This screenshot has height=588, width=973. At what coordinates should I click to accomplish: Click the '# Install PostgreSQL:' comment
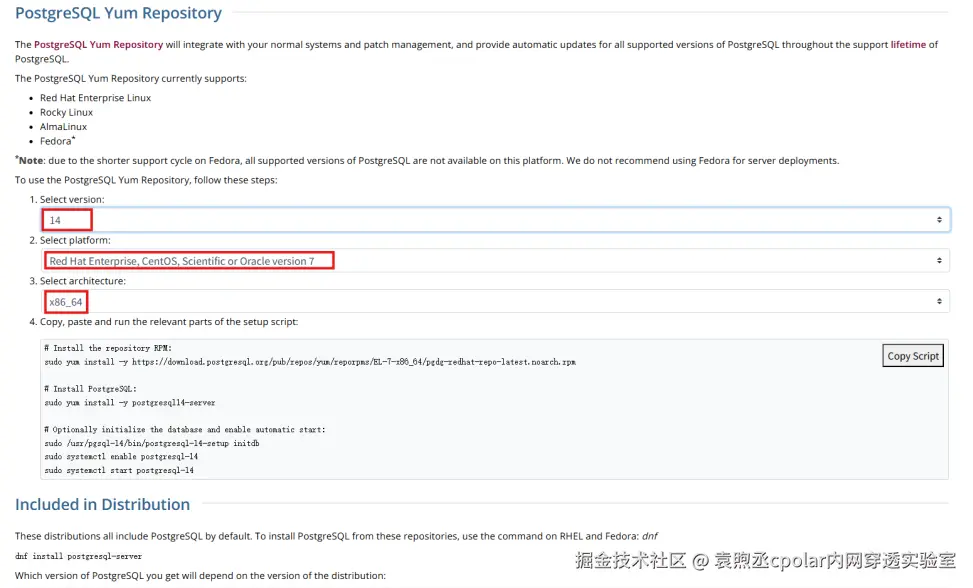click(91, 389)
